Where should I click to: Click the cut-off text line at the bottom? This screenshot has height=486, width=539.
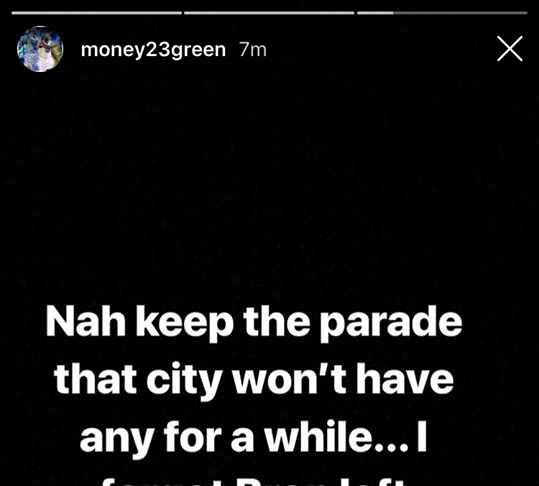253,481
